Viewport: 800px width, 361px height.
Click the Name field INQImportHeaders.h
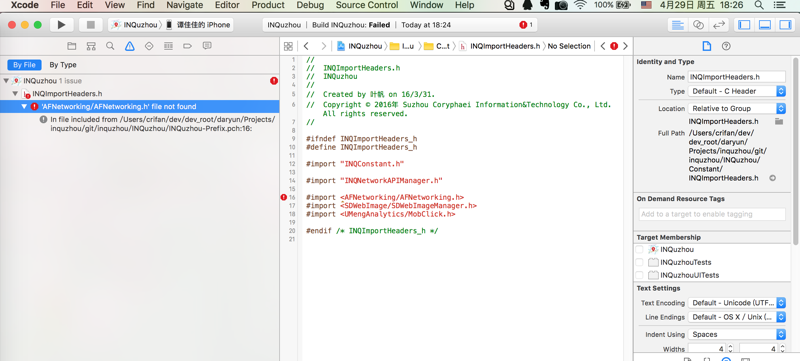[737, 77]
